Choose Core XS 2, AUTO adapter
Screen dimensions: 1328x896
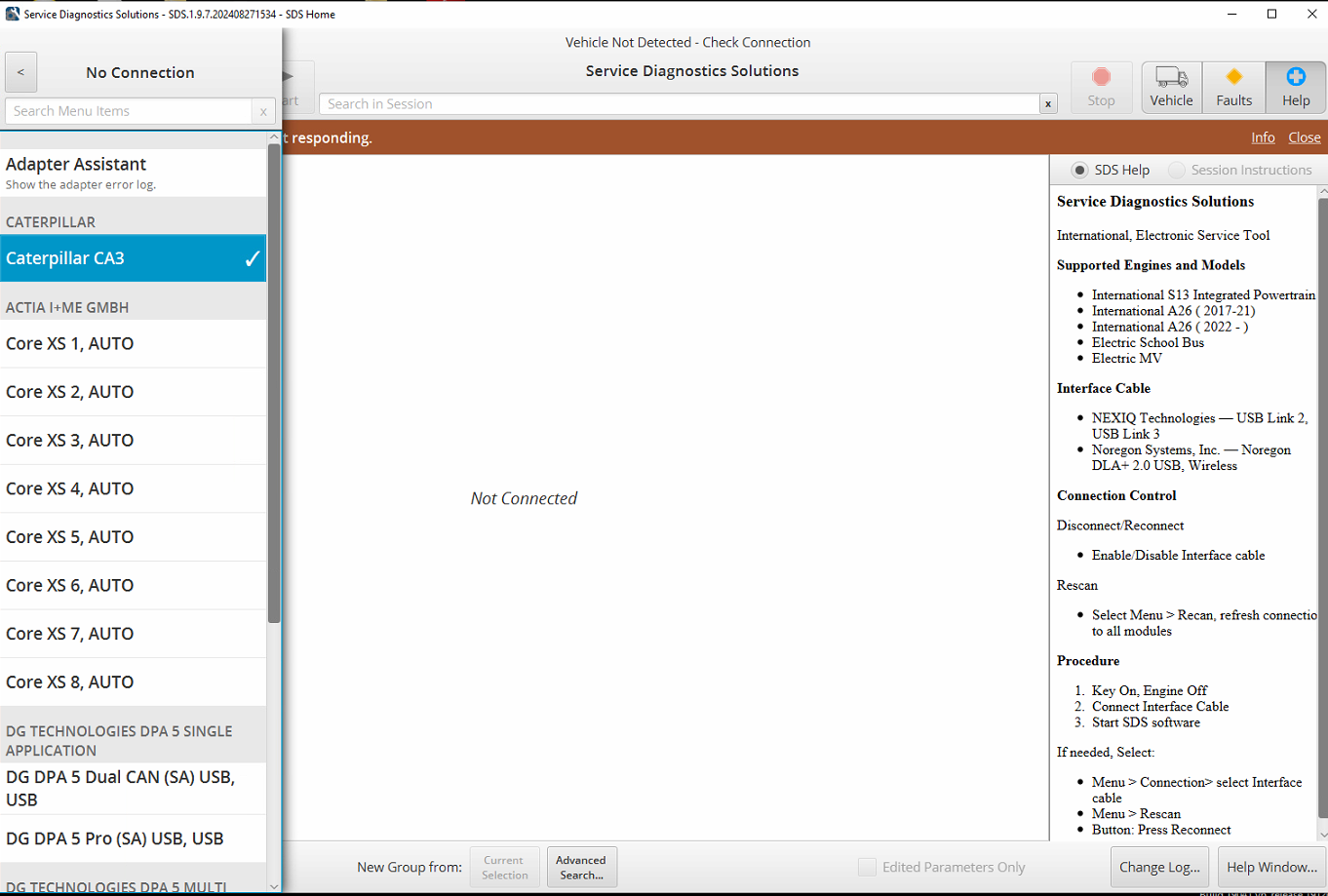point(133,392)
